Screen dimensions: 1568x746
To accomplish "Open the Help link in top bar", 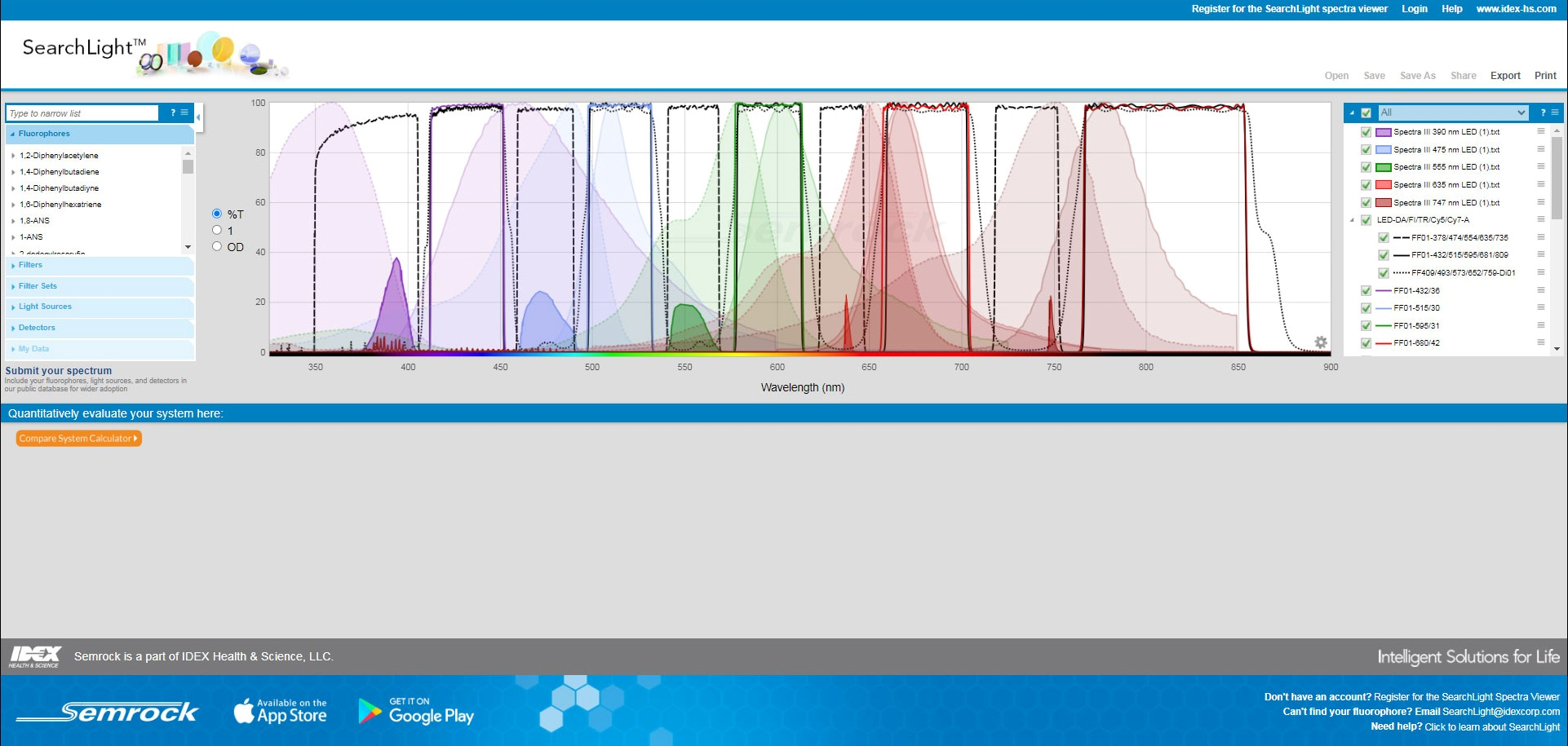I will coord(1452,9).
